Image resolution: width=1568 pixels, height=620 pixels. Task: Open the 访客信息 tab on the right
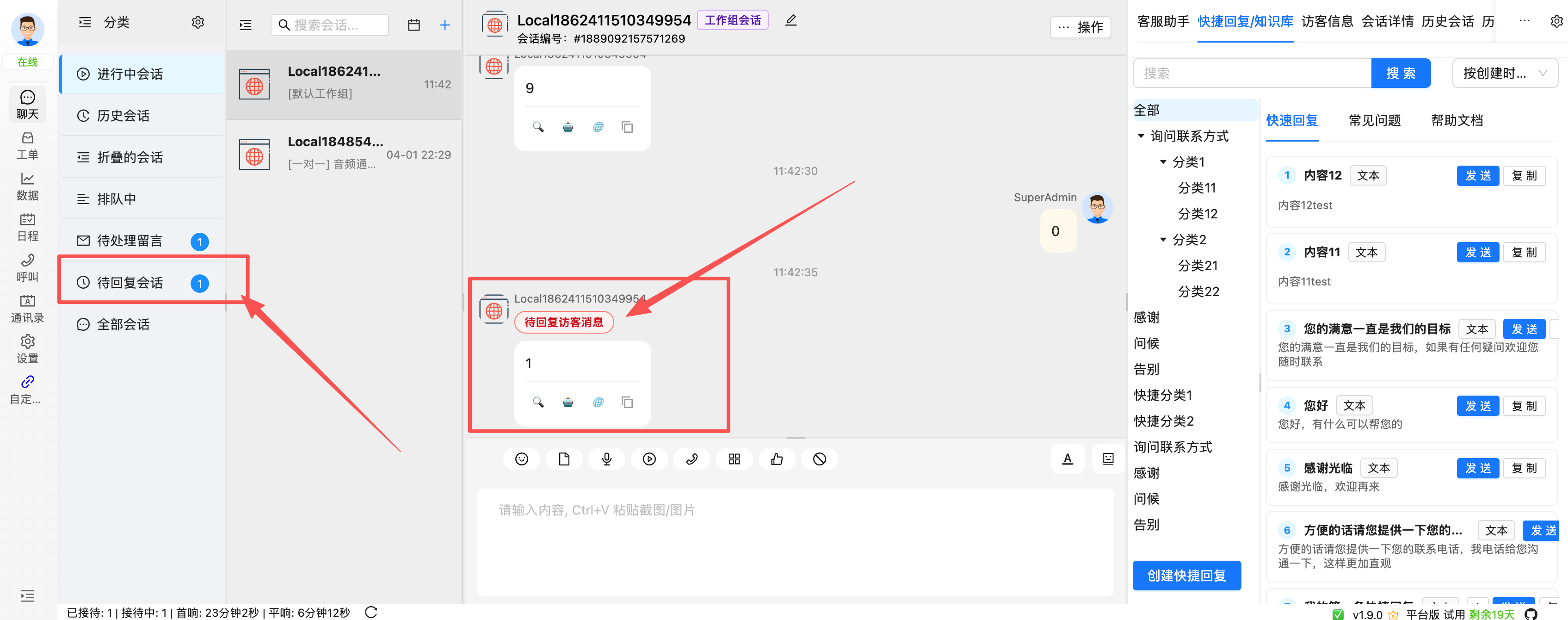pyautogui.click(x=1327, y=20)
